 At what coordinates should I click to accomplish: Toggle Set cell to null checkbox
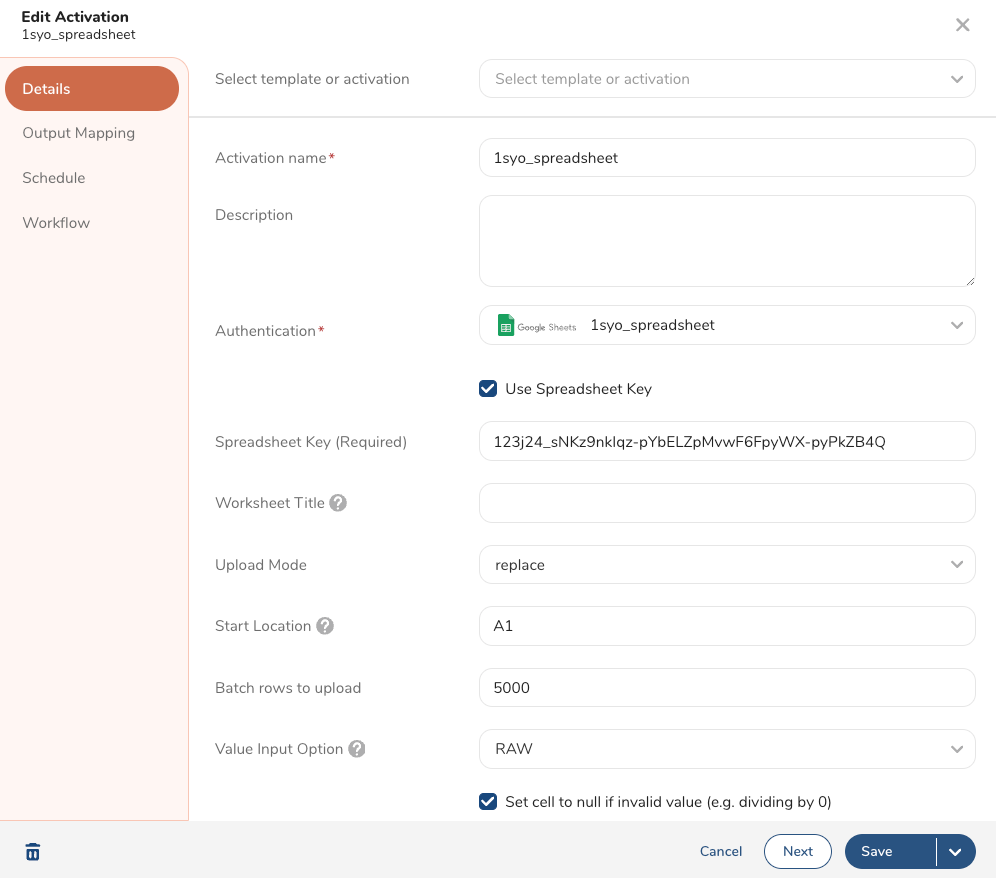[x=488, y=801]
